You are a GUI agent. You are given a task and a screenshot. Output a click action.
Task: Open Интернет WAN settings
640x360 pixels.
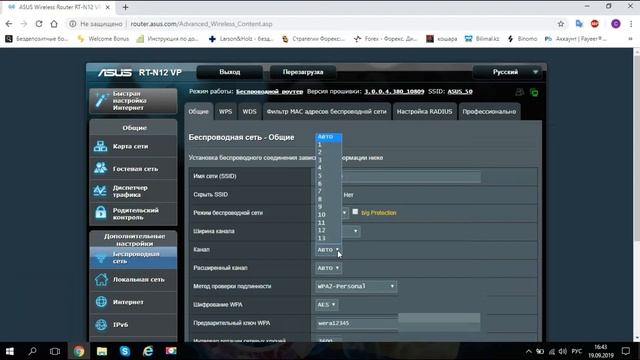pyautogui.click(x=133, y=302)
